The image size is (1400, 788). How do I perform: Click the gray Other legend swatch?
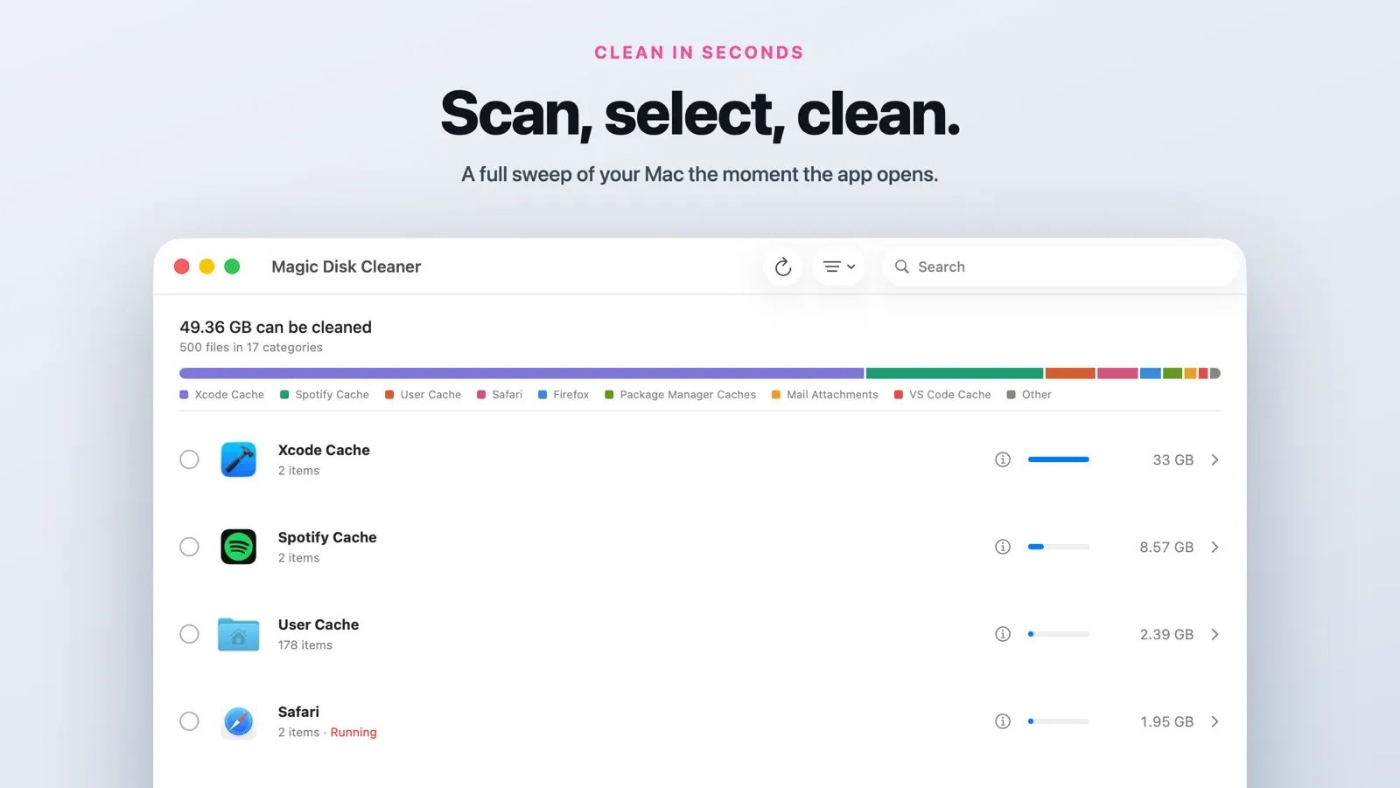click(1012, 395)
